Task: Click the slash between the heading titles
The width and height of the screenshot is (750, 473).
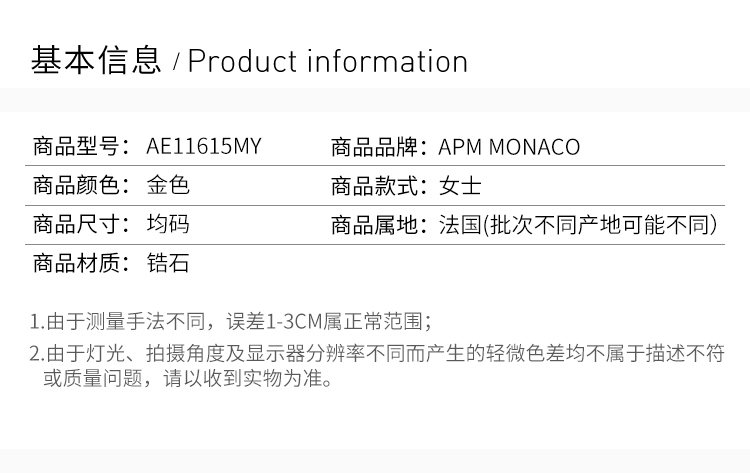Action: (x=176, y=64)
